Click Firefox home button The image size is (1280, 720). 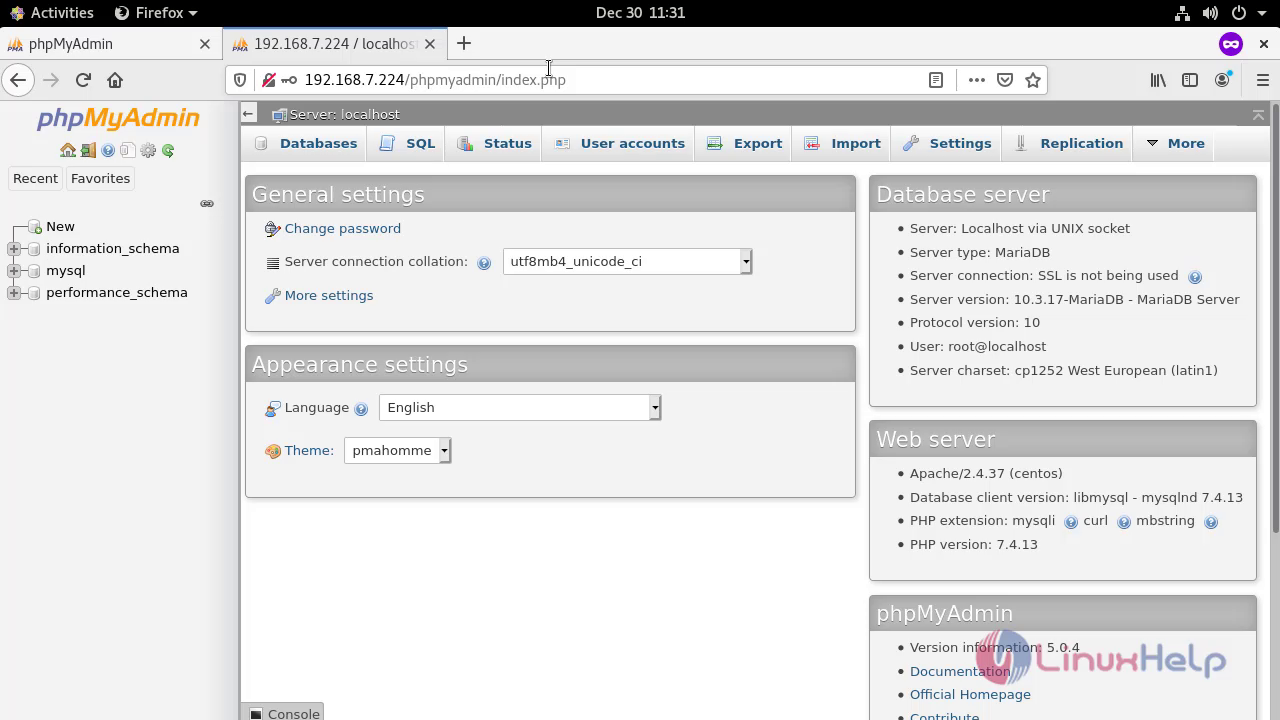(x=115, y=80)
